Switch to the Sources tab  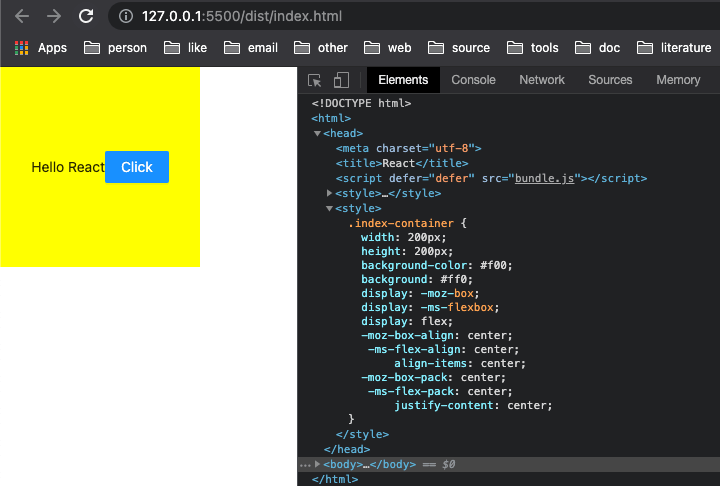point(610,80)
